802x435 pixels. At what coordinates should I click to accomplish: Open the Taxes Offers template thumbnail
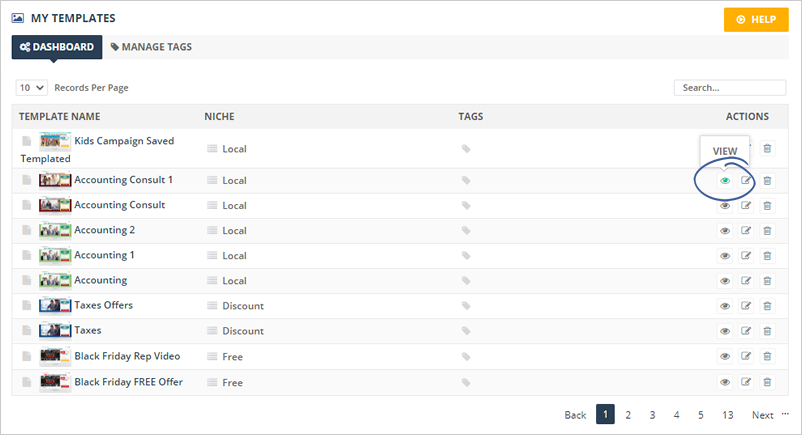click(55, 305)
